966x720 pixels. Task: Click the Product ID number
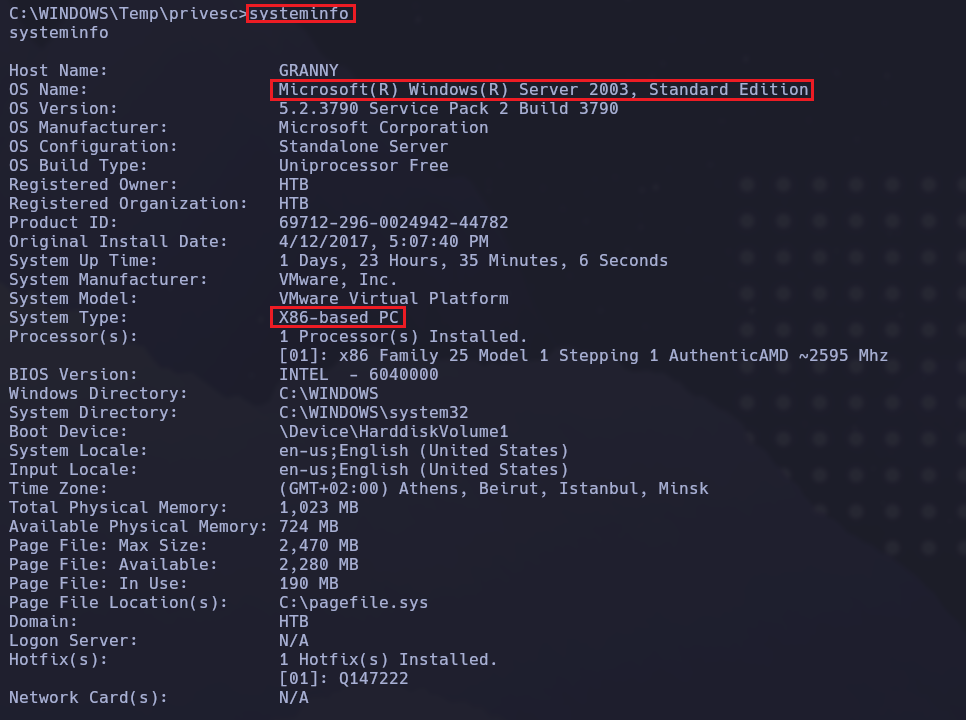click(x=393, y=222)
